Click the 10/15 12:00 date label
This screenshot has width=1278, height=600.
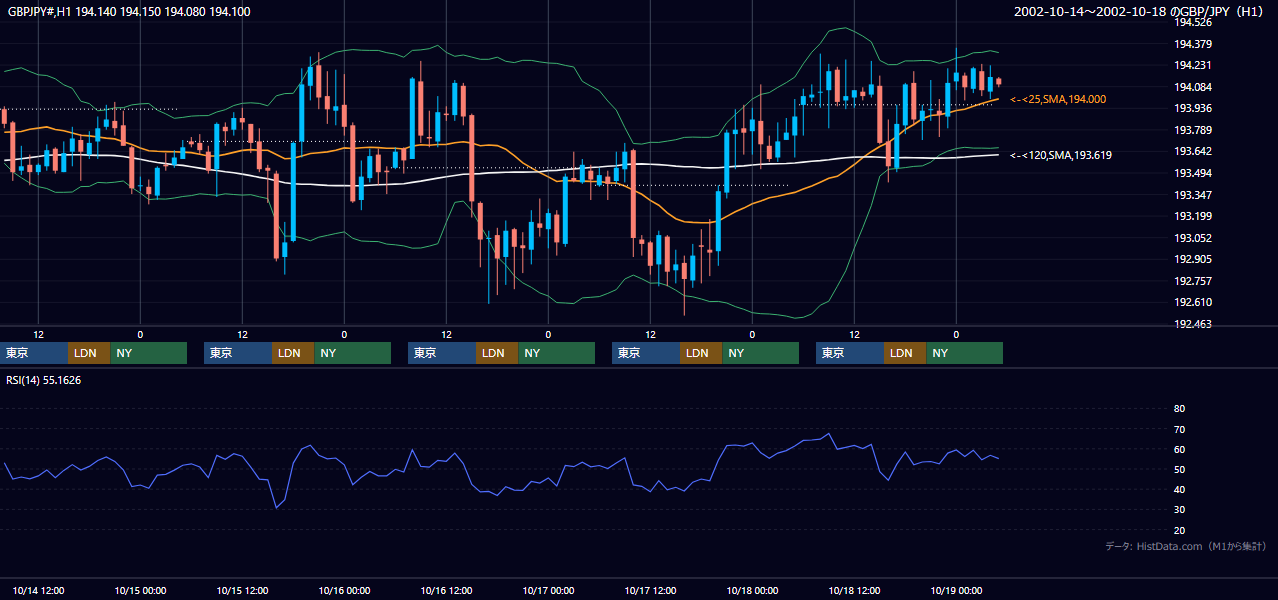(242, 590)
